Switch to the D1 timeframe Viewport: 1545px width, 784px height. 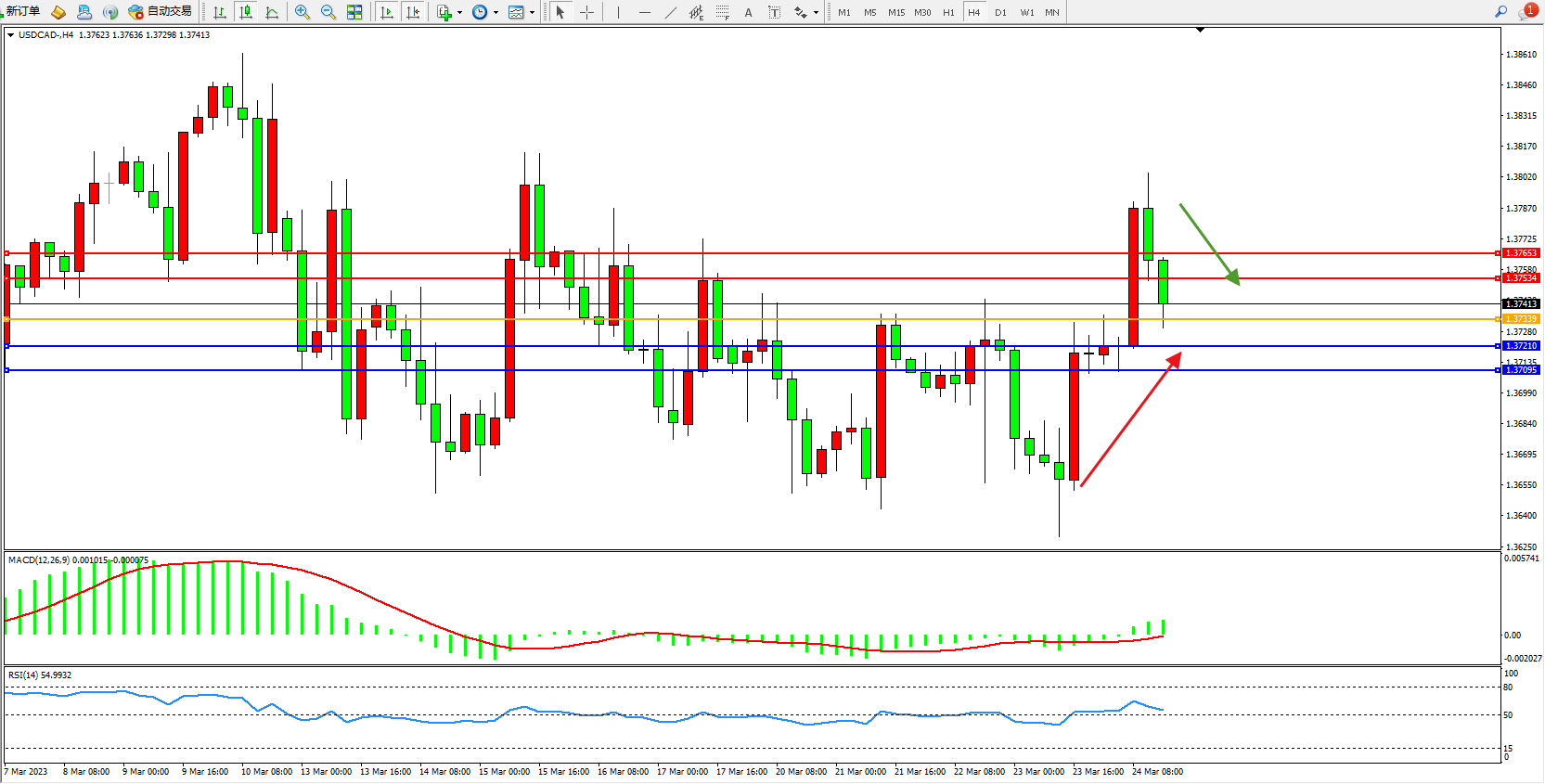(1000, 12)
